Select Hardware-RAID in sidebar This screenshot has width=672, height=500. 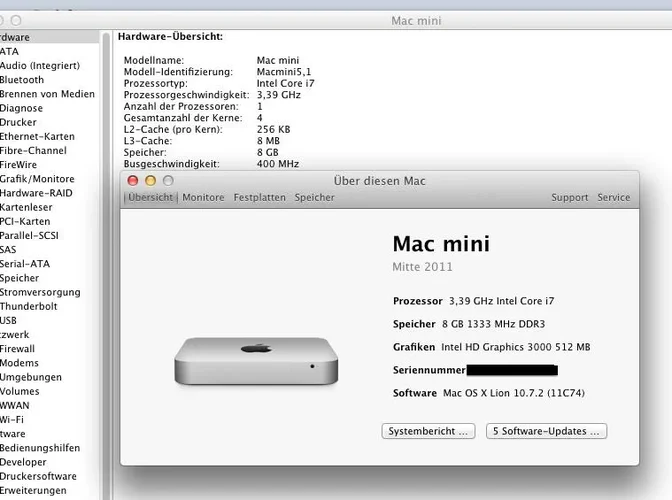(x=36, y=193)
